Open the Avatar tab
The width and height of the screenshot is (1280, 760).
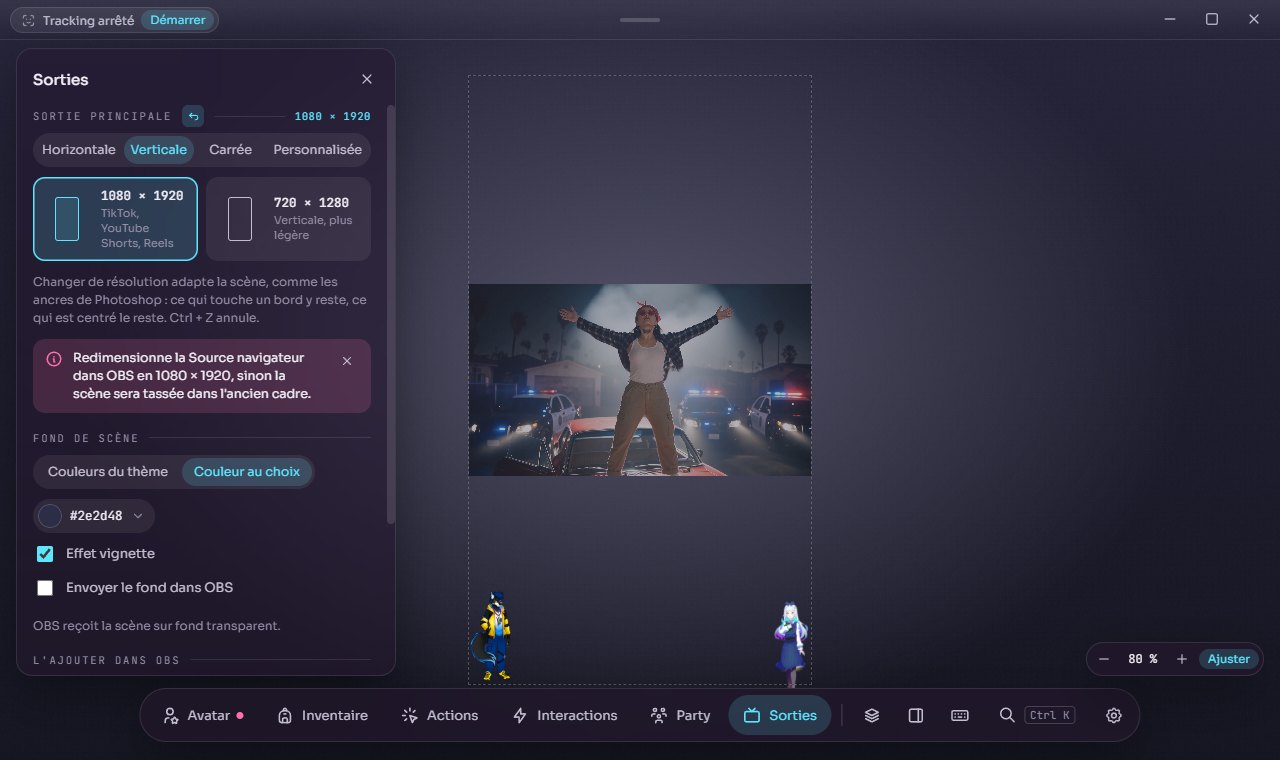tap(204, 715)
